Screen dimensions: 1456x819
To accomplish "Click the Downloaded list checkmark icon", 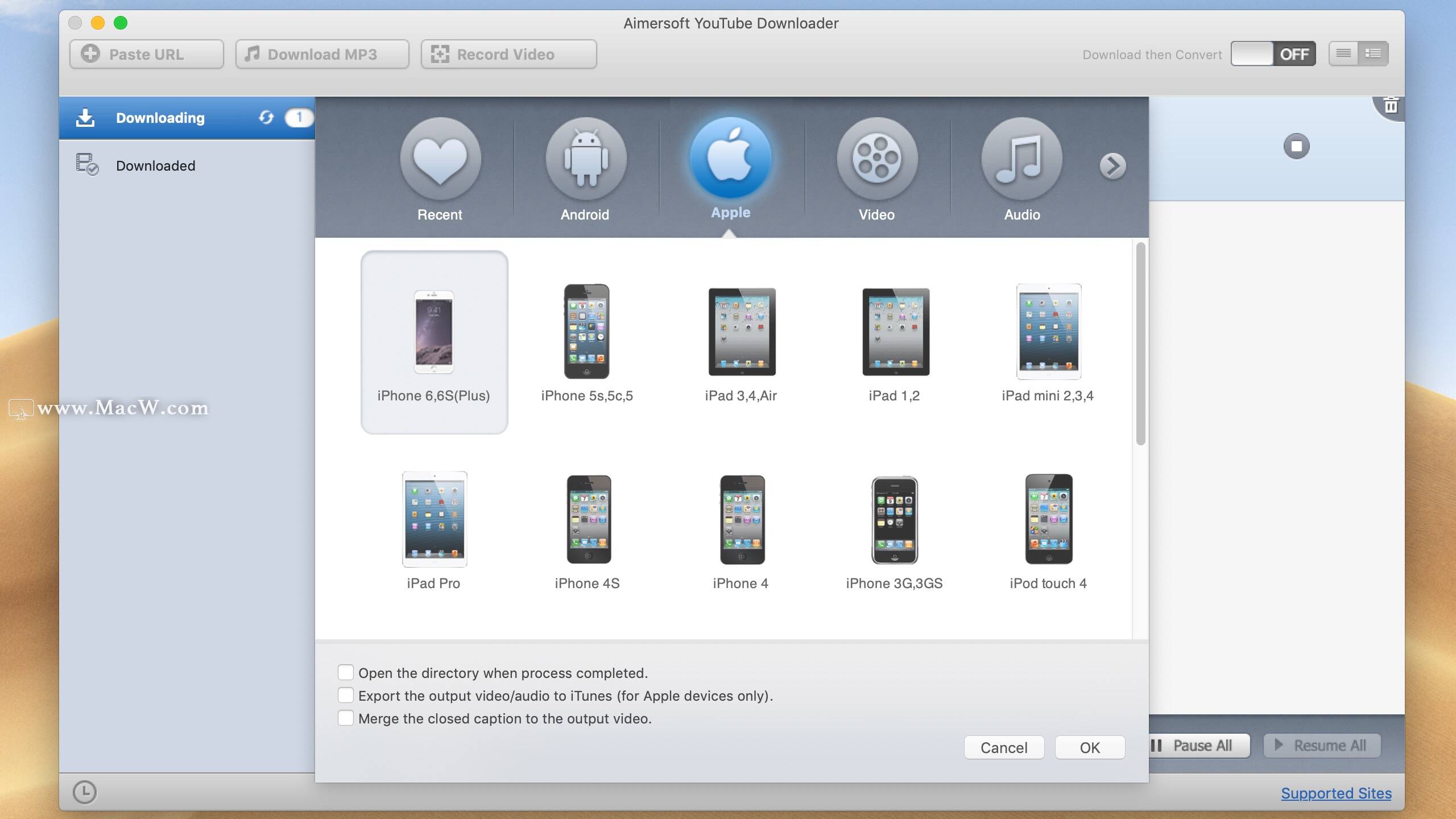I will [x=88, y=165].
